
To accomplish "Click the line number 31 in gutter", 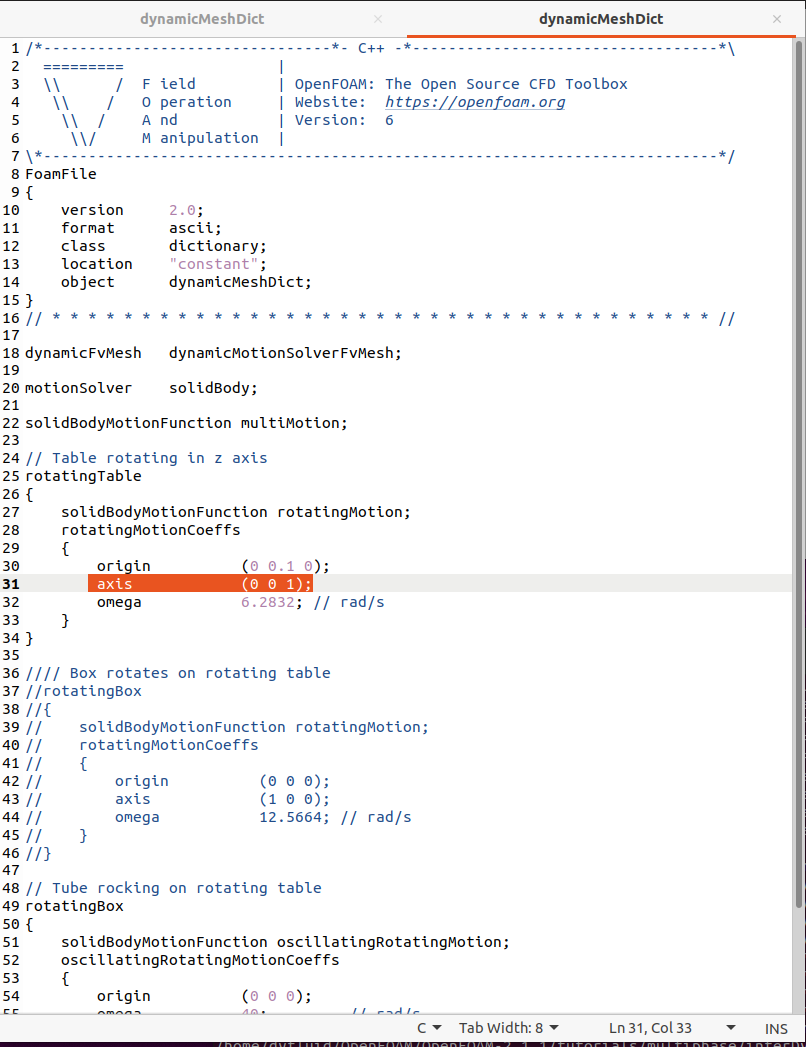I will click(11, 584).
